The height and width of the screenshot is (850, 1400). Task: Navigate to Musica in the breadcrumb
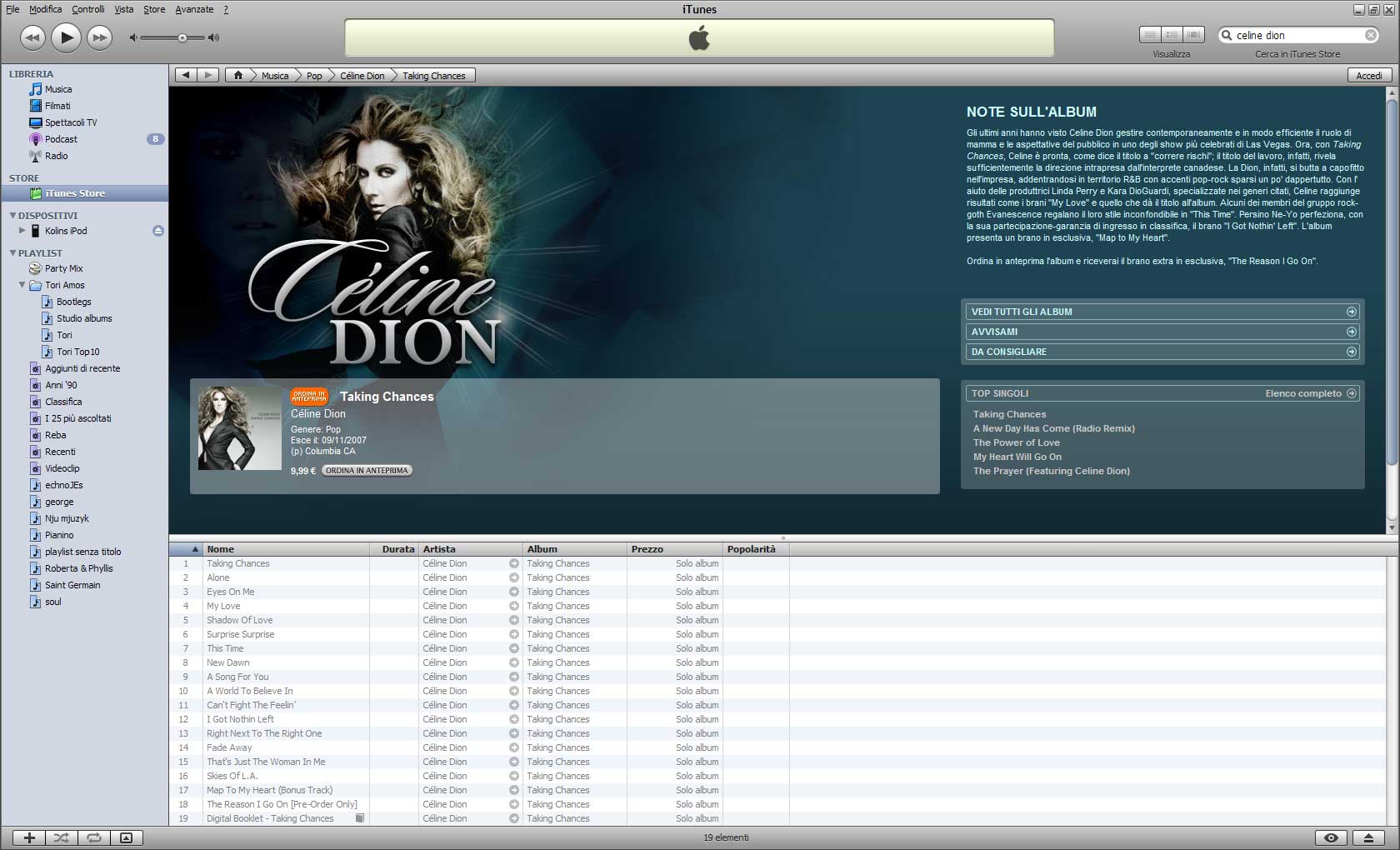[275, 75]
